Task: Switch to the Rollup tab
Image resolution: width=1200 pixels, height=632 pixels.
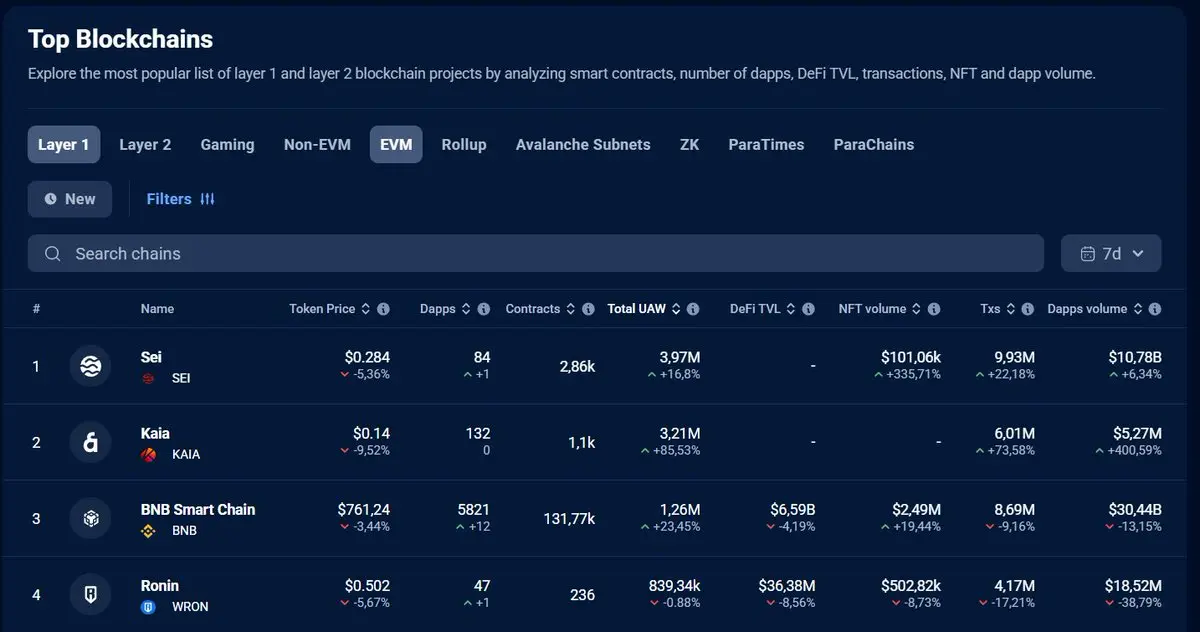Action: pos(464,144)
